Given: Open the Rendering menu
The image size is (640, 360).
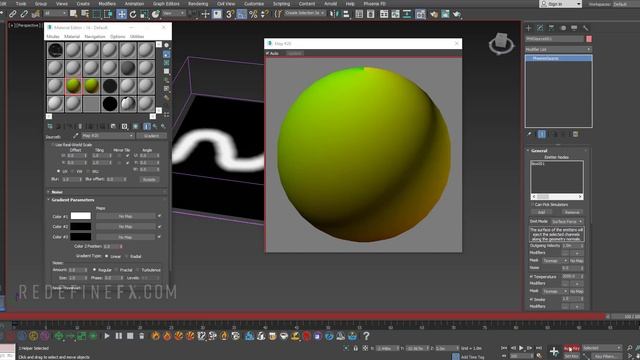Looking at the screenshot, I should (198, 4).
